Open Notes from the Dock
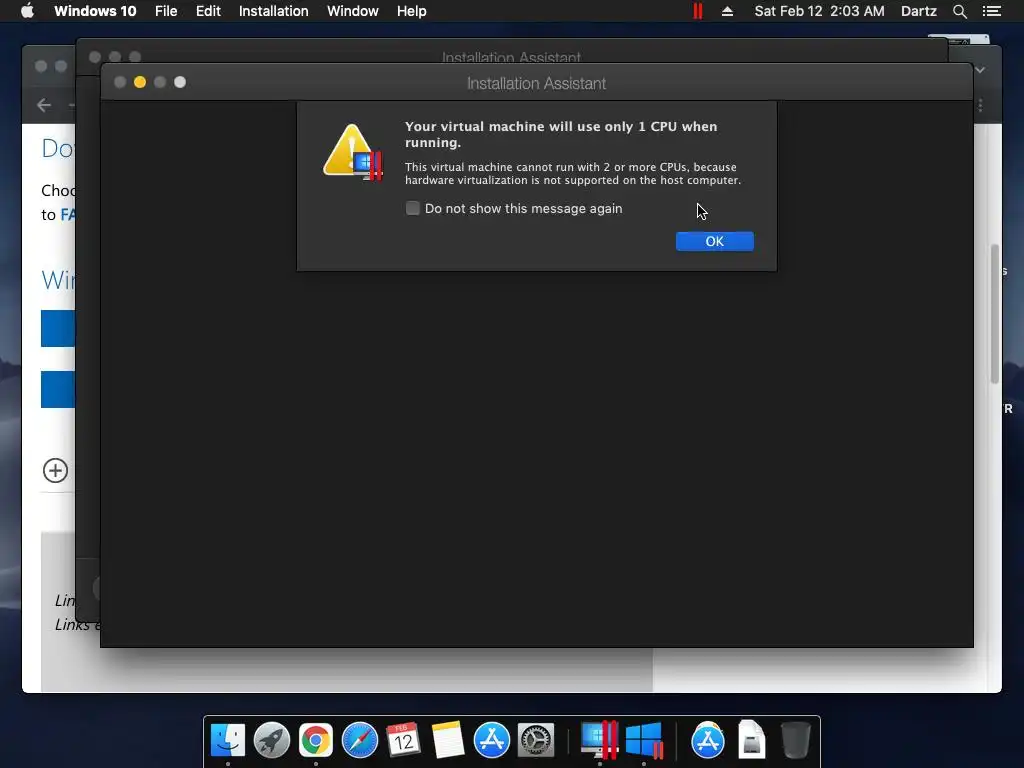Screen dimensions: 1024x768 (x=448, y=740)
